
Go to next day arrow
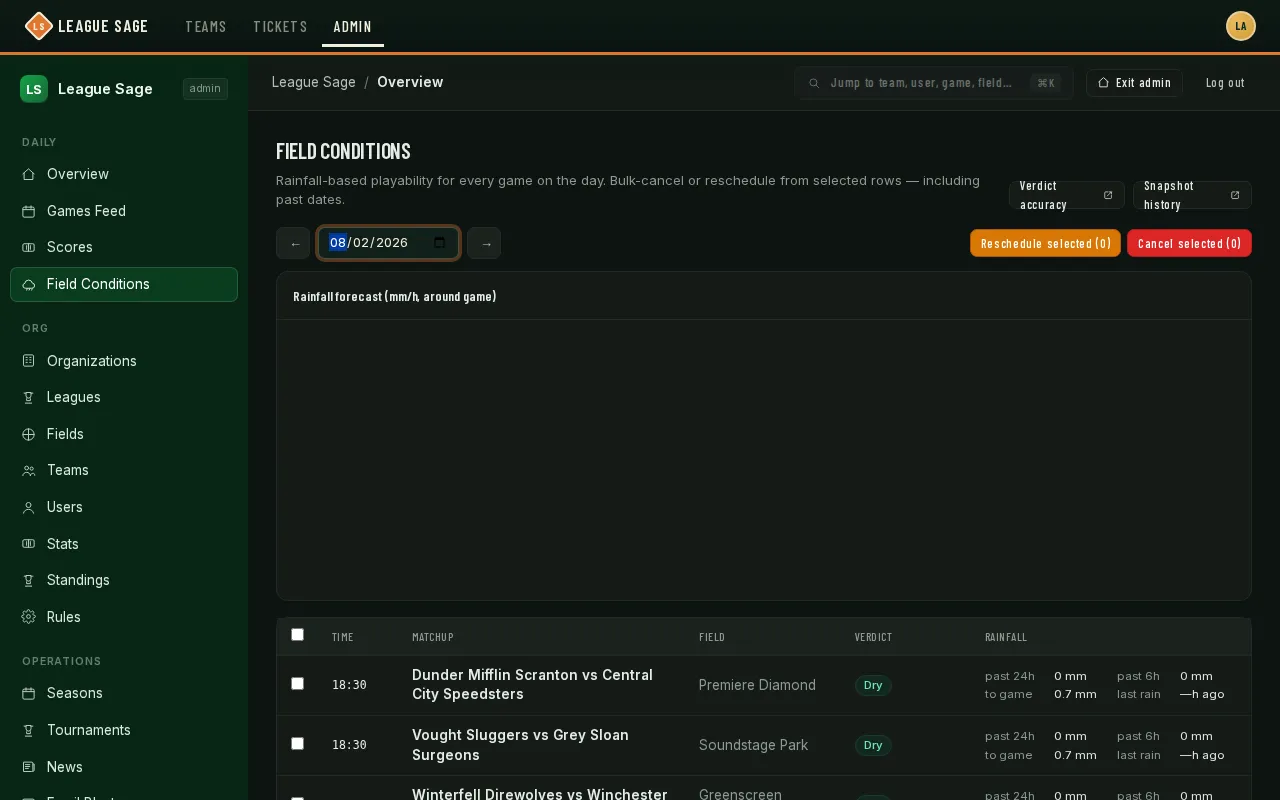click(484, 243)
